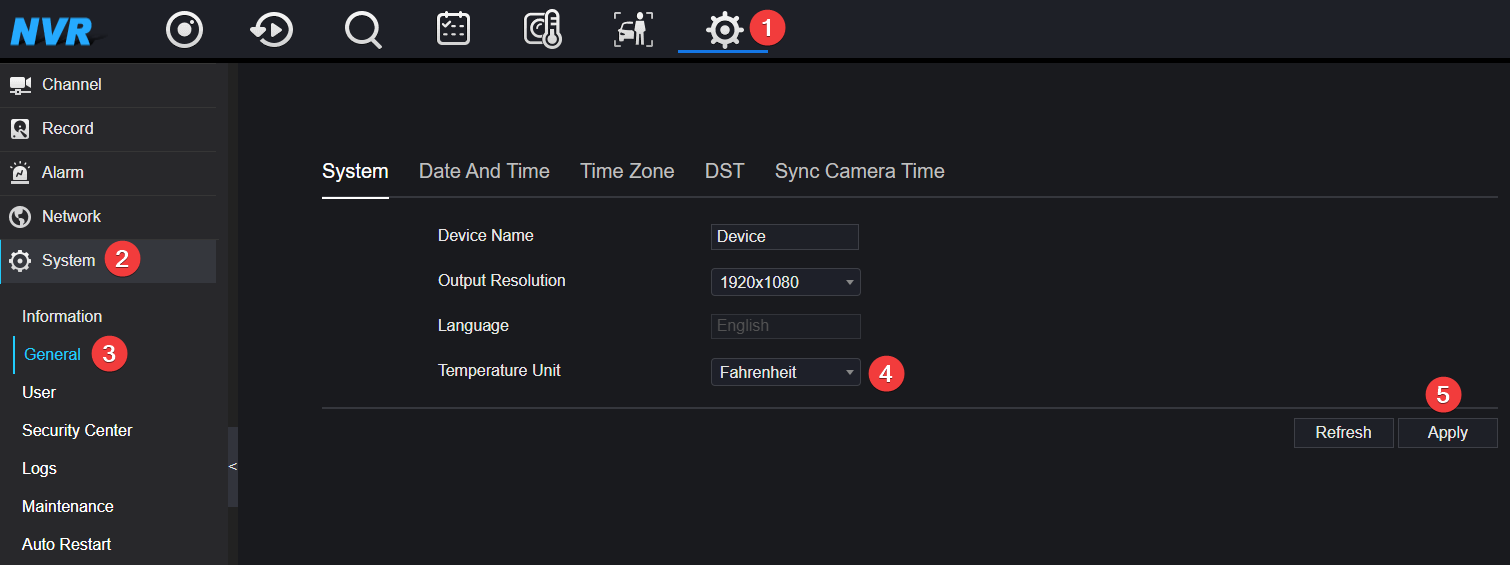
Task: Open the search magnifier icon
Action: pos(362,29)
